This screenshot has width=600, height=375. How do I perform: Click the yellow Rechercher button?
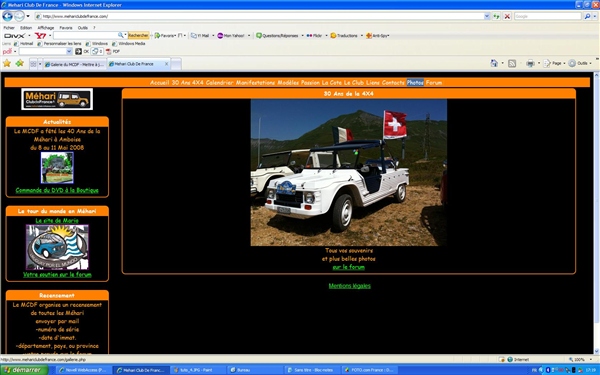(x=138, y=35)
